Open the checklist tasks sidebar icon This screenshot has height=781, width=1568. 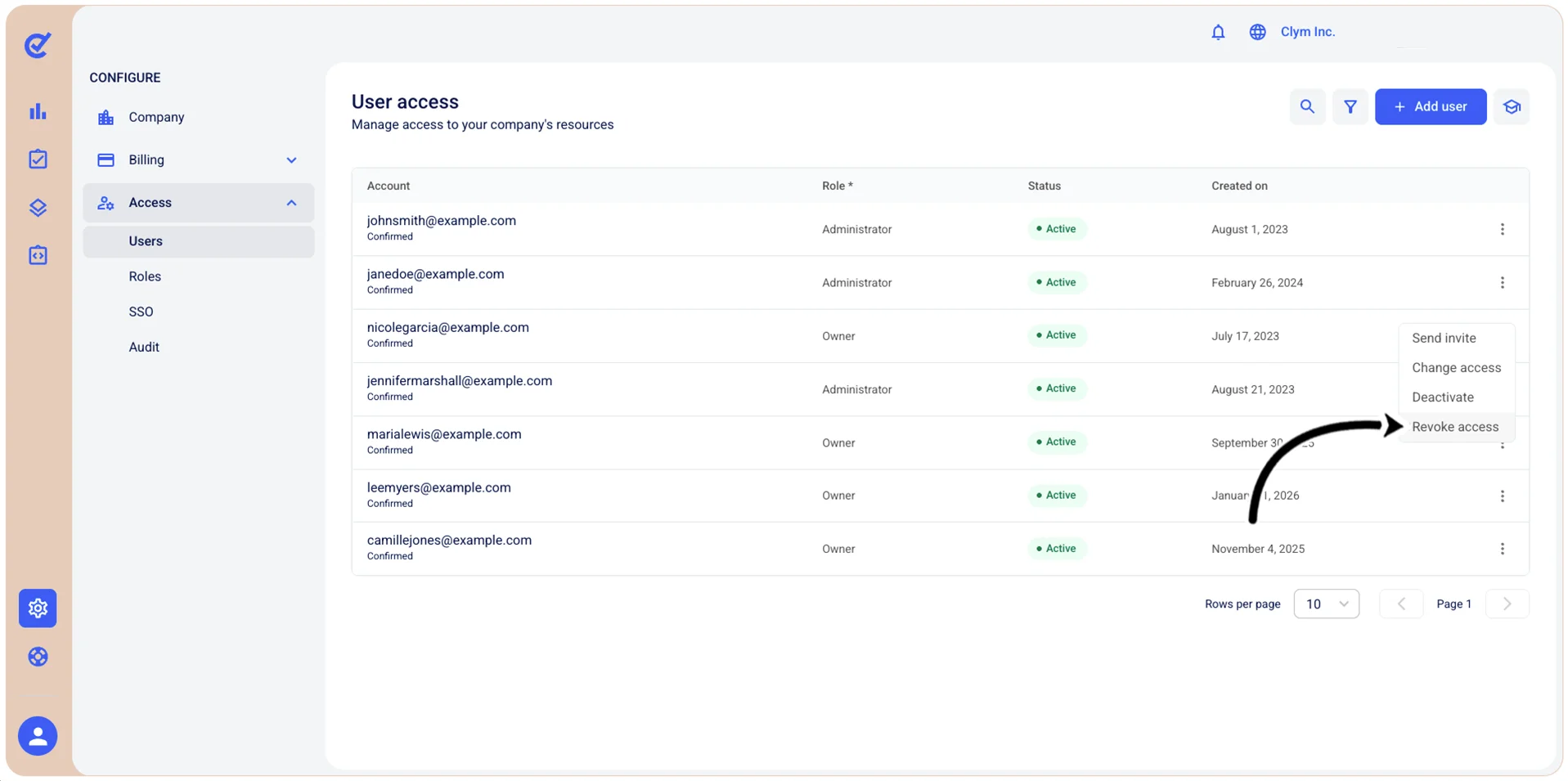(38, 159)
